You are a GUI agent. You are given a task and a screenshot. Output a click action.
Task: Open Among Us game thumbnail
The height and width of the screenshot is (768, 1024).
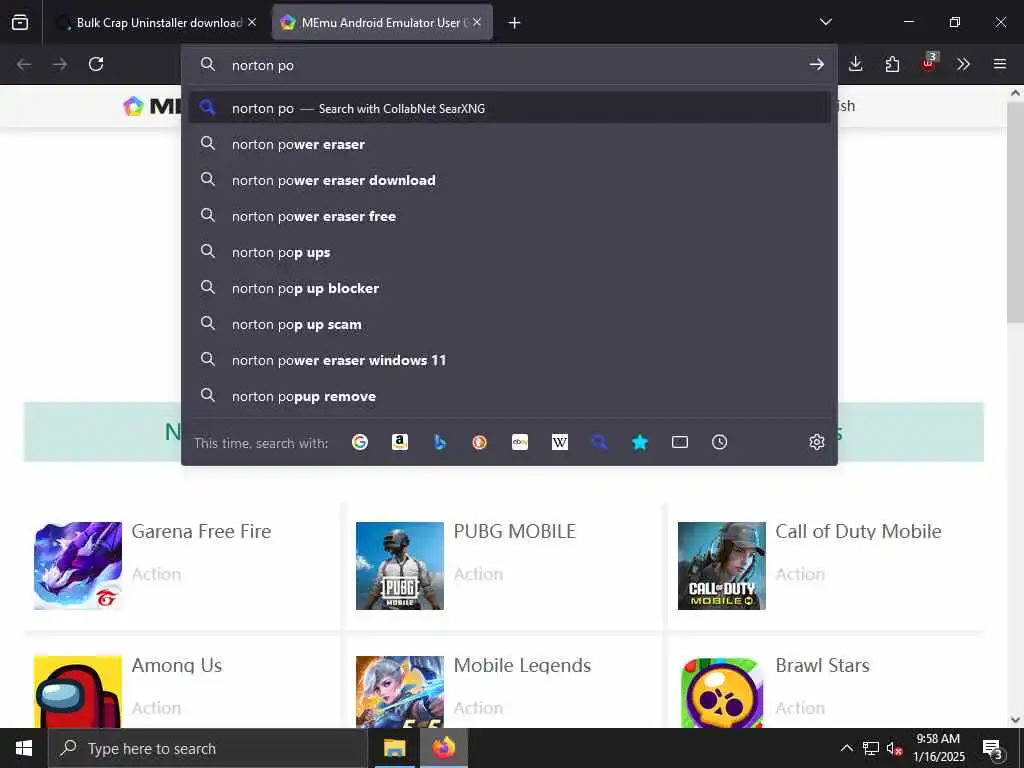[x=78, y=692]
